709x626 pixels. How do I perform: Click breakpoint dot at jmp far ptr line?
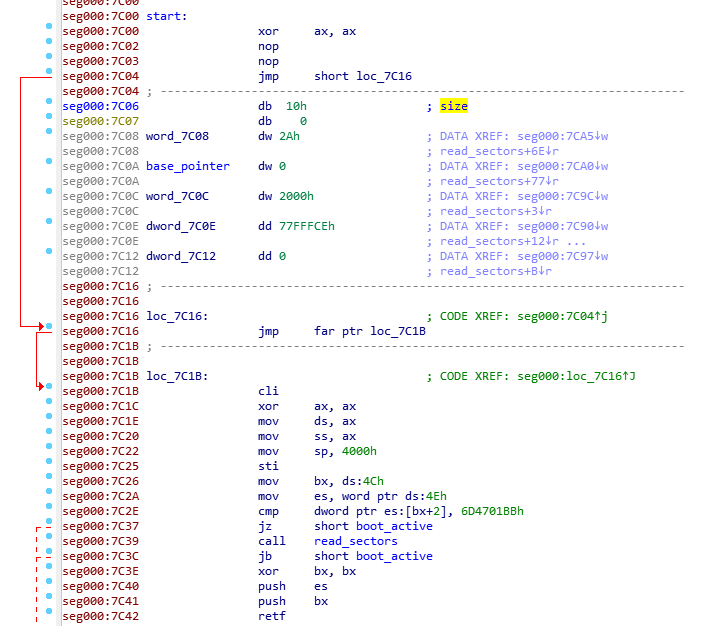[49, 326]
